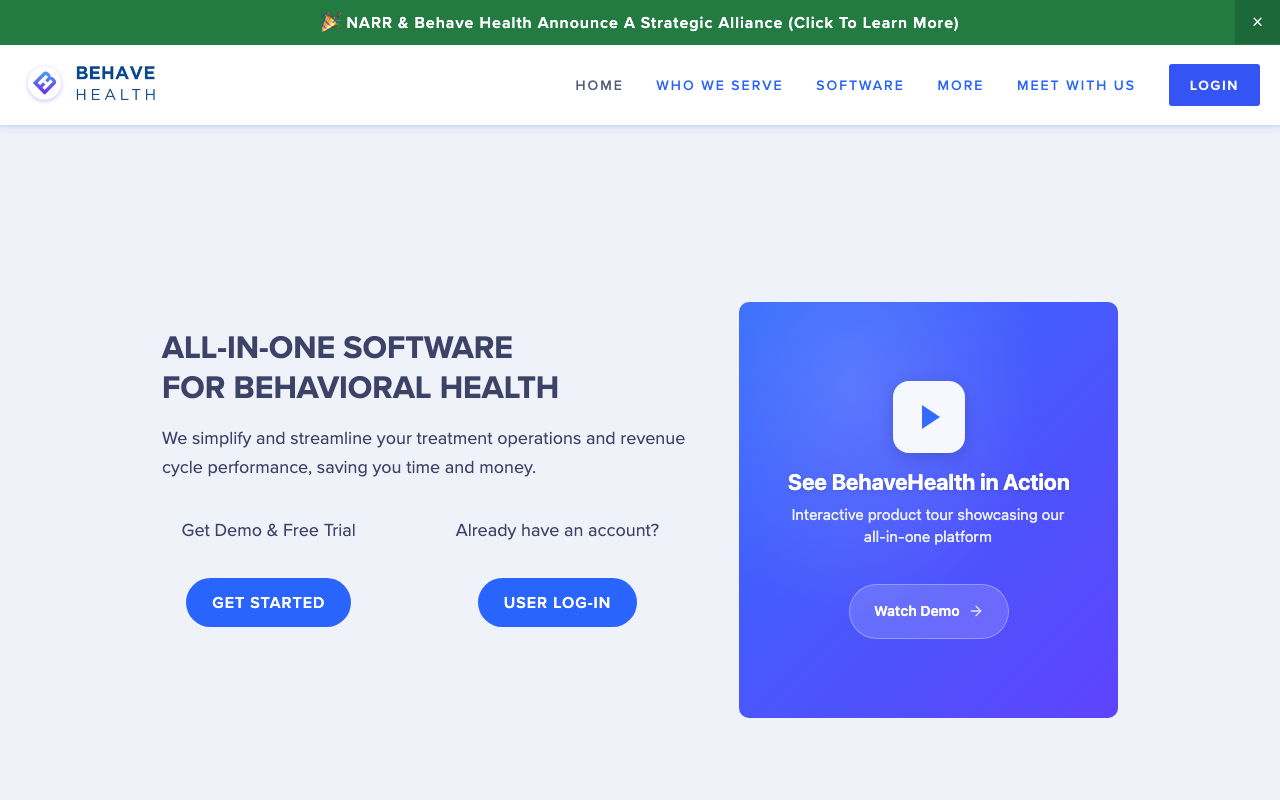
Task: Click the interactive product tour description text
Action: point(928,525)
